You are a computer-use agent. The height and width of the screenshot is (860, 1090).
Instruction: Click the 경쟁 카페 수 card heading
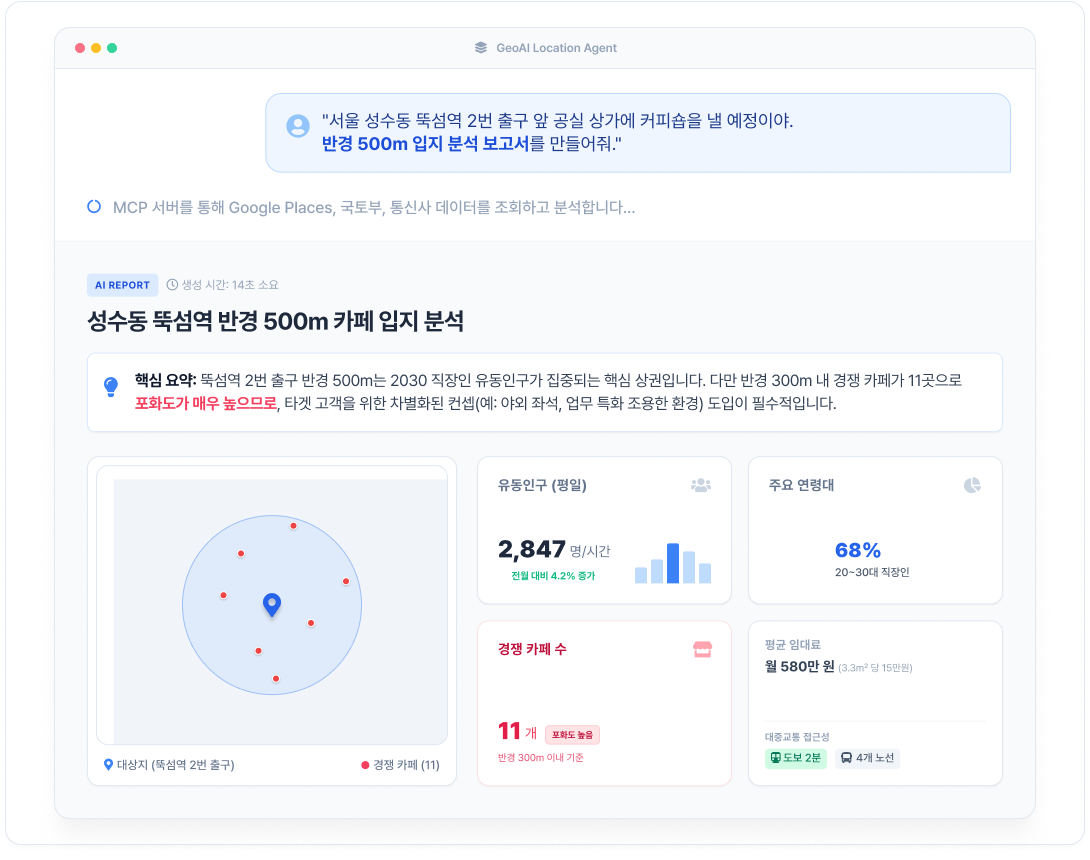point(532,649)
